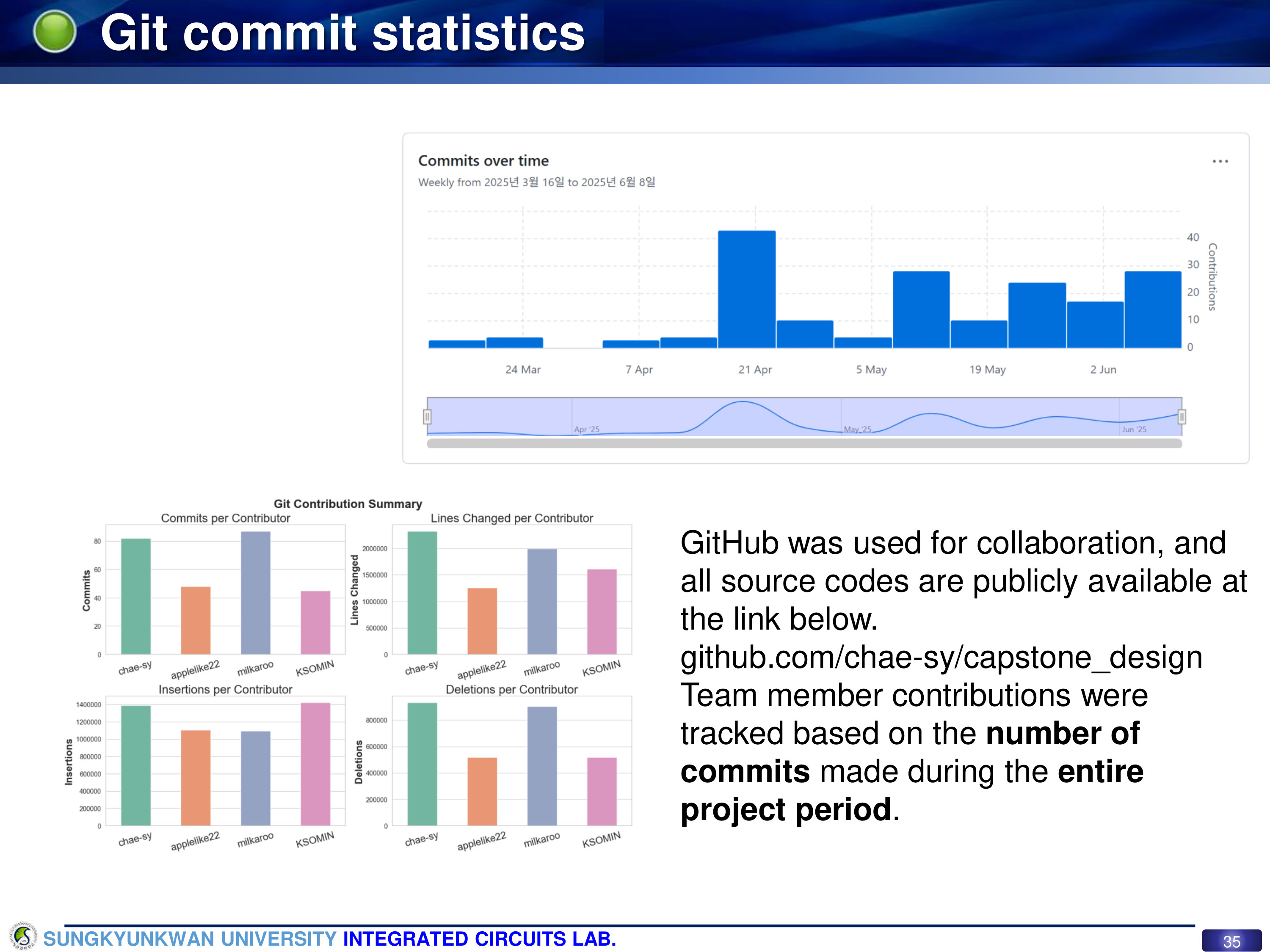Click the 'Git commit statistics' slide title
The width and height of the screenshot is (1270, 952).
pos(343,33)
